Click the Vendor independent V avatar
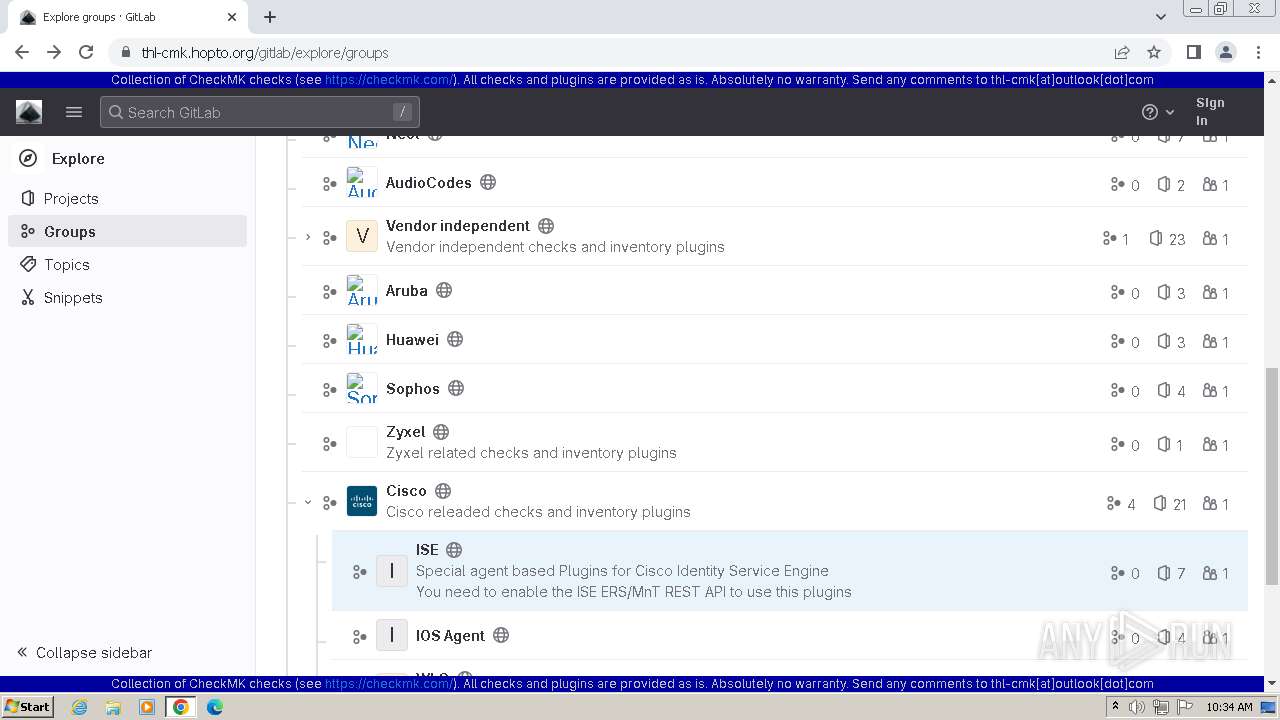This screenshot has height=720, width=1280. [362, 237]
